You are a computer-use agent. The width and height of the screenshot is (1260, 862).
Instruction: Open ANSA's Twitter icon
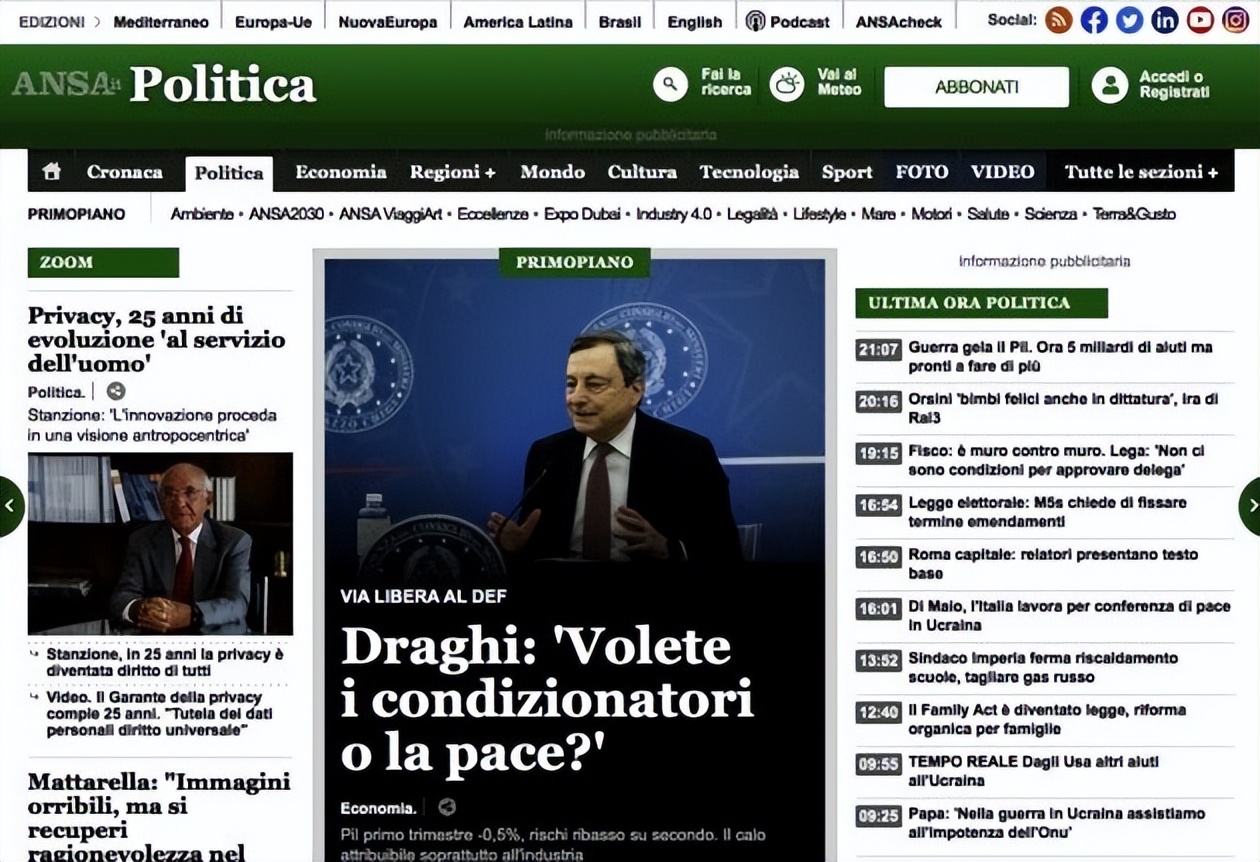(x=1129, y=20)
